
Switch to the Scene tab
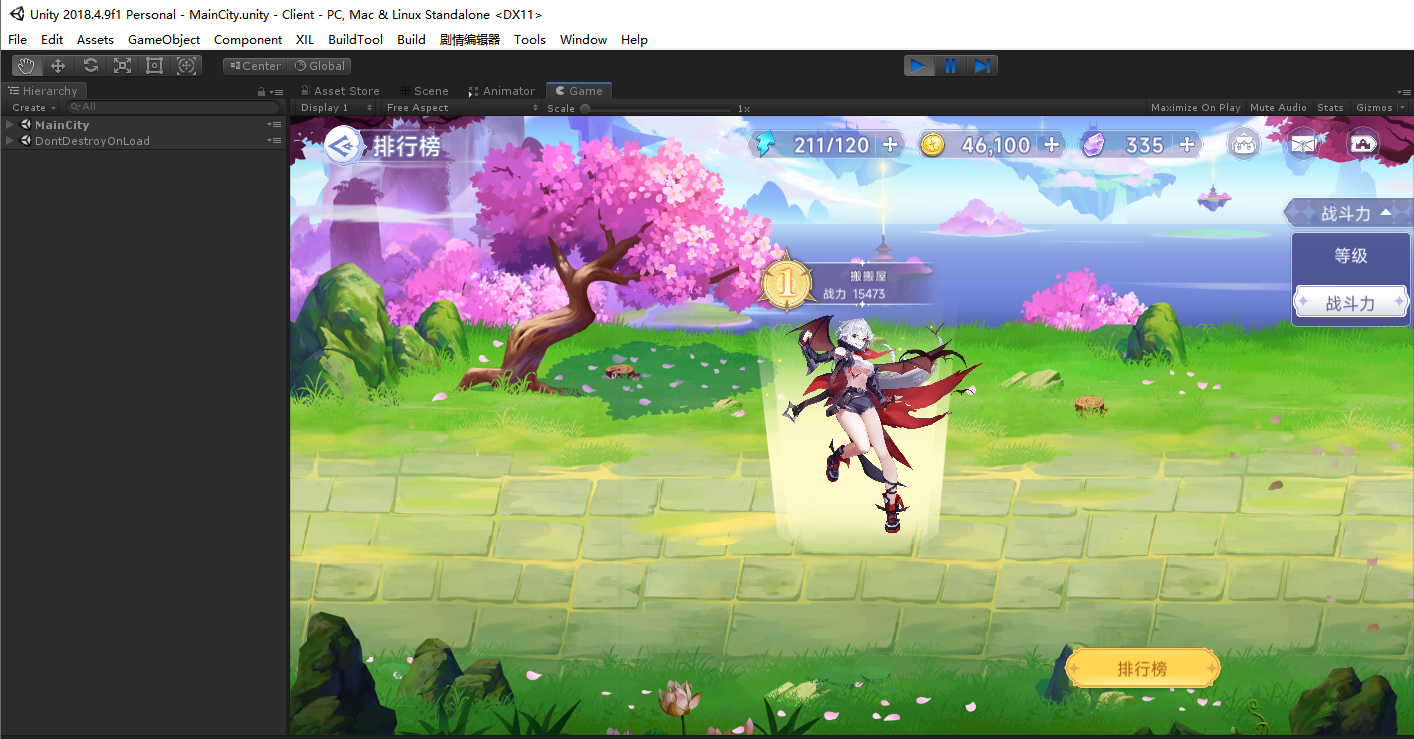(424, 91)
